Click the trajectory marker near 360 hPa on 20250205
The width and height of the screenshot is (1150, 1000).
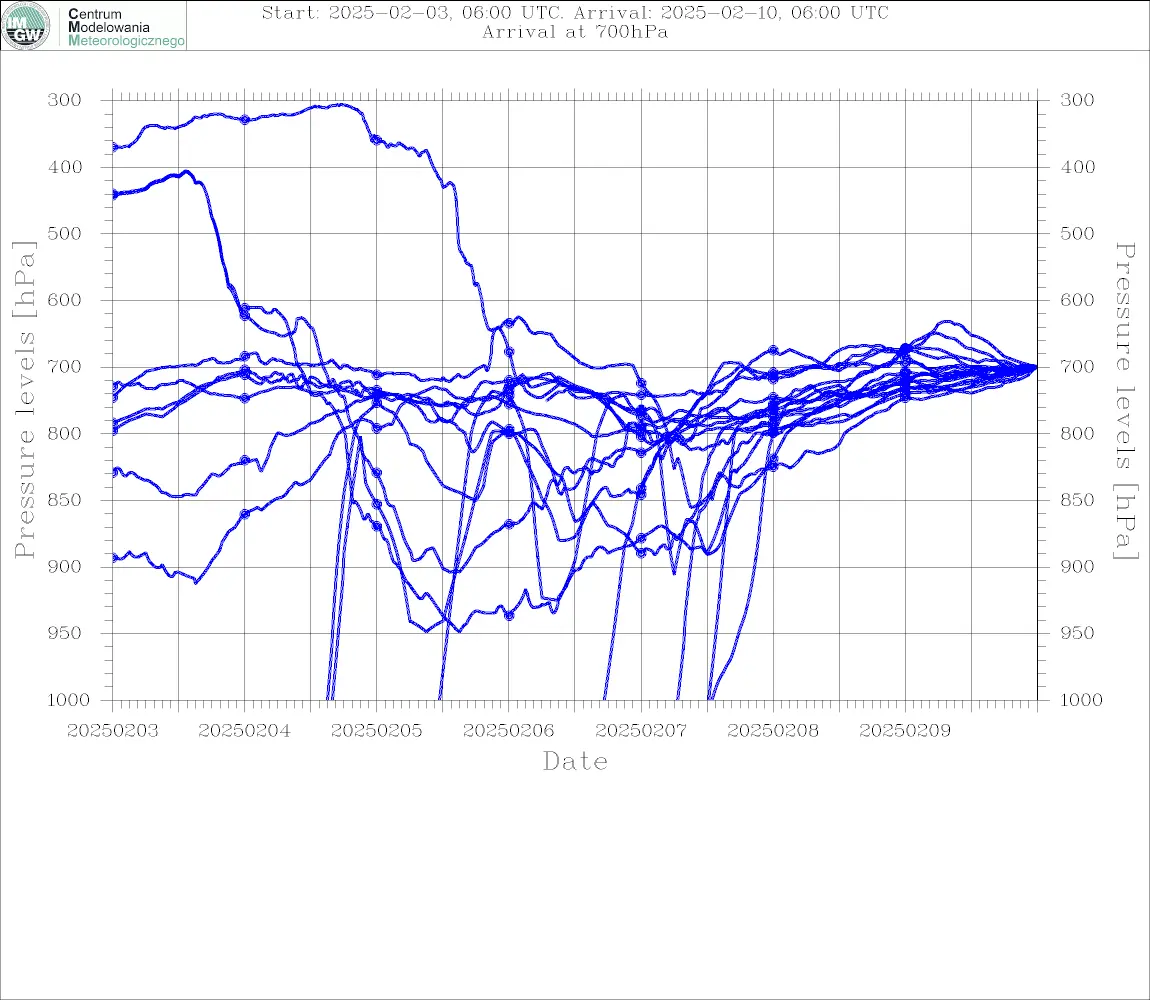376,139
